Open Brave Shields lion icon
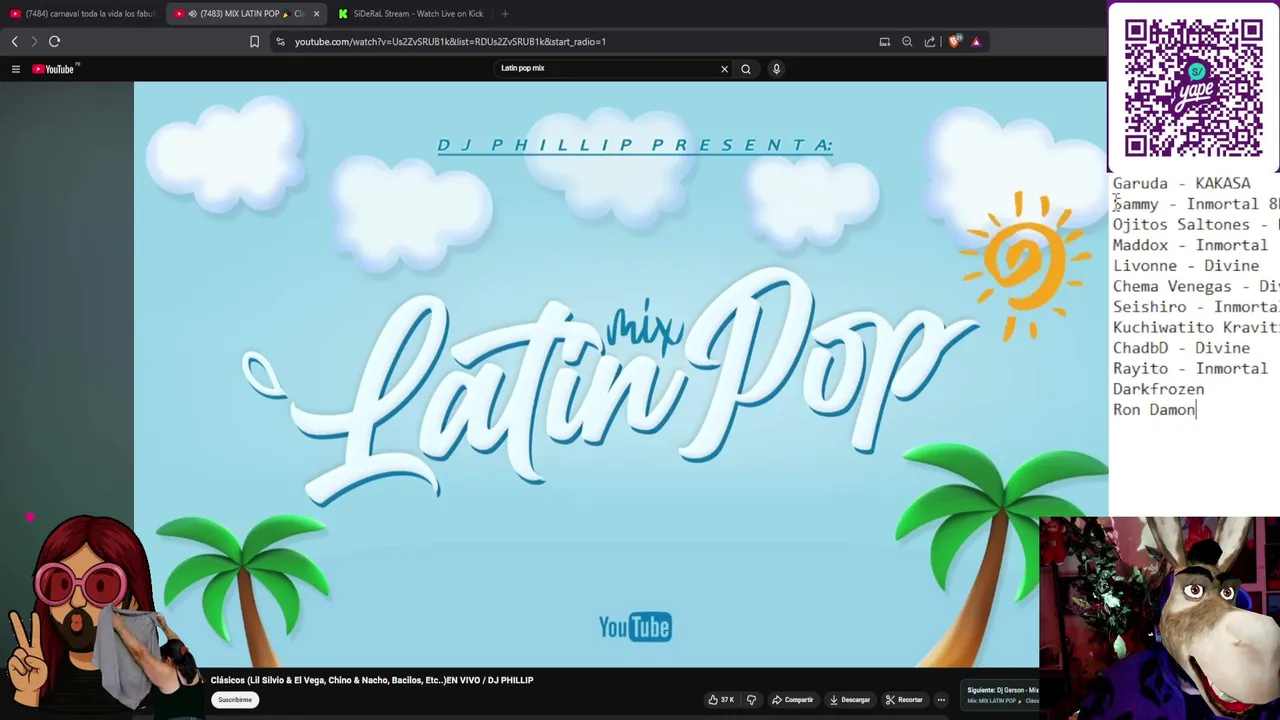Image resolution: width=1280 pixels, height=720 pixels. point(954,41)
